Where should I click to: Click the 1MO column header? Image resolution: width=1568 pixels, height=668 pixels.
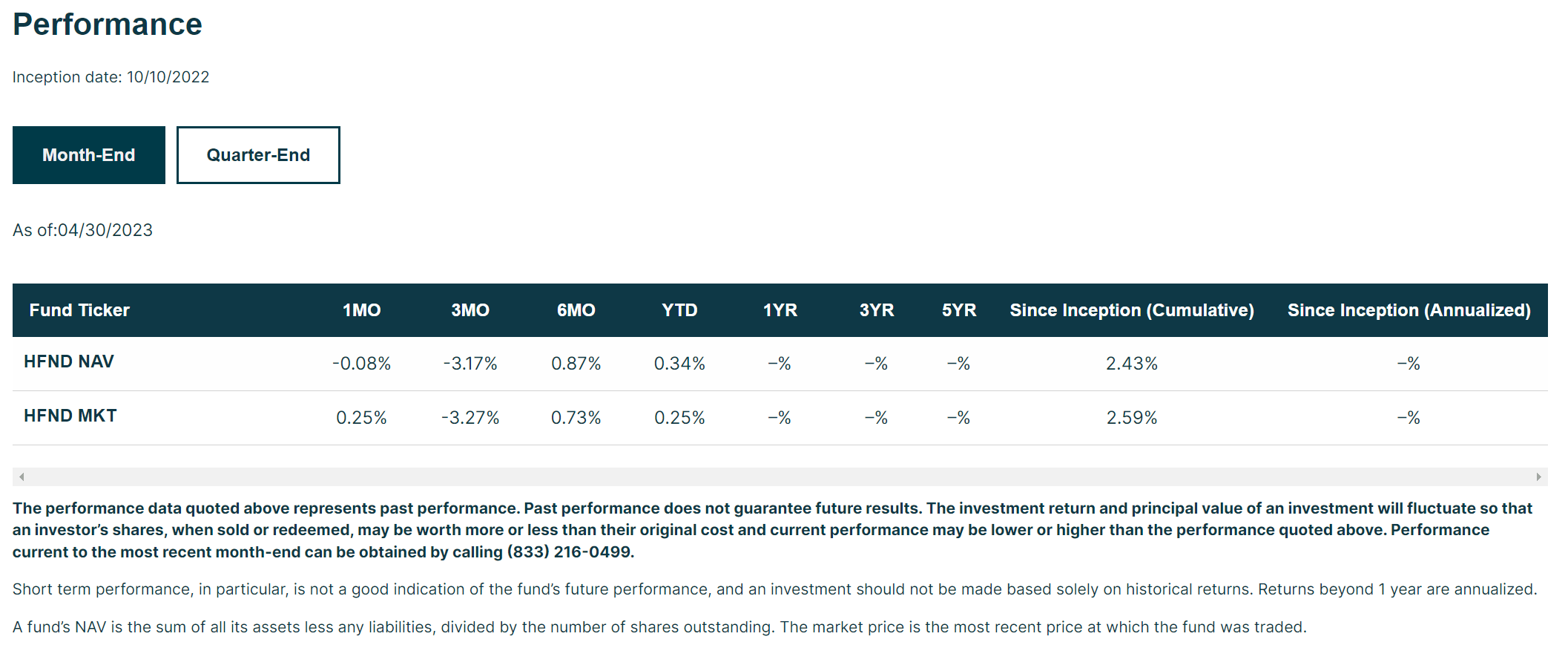pos(362,310)
